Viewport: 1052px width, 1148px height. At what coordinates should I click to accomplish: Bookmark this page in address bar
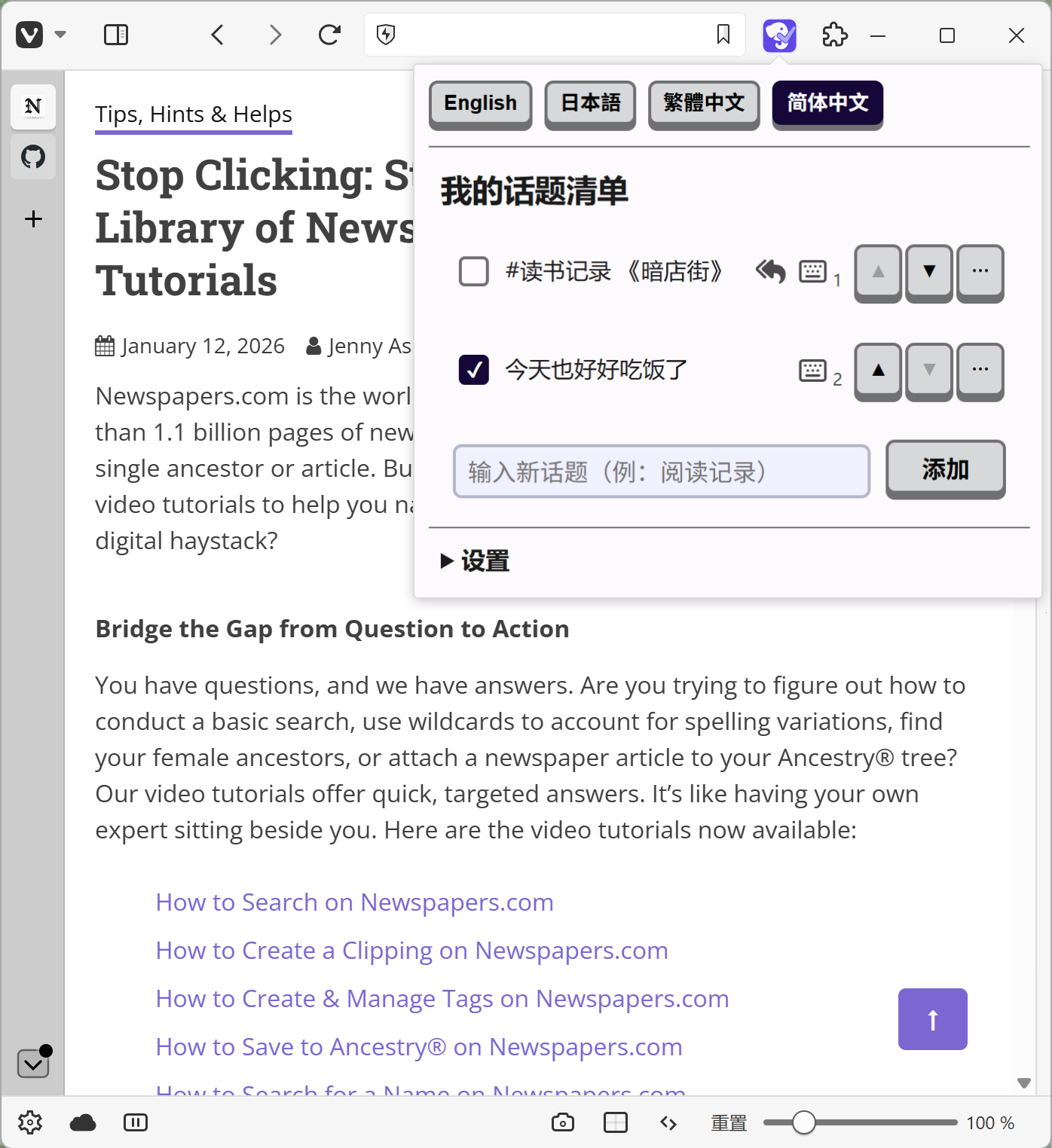(x=723, y=35)
